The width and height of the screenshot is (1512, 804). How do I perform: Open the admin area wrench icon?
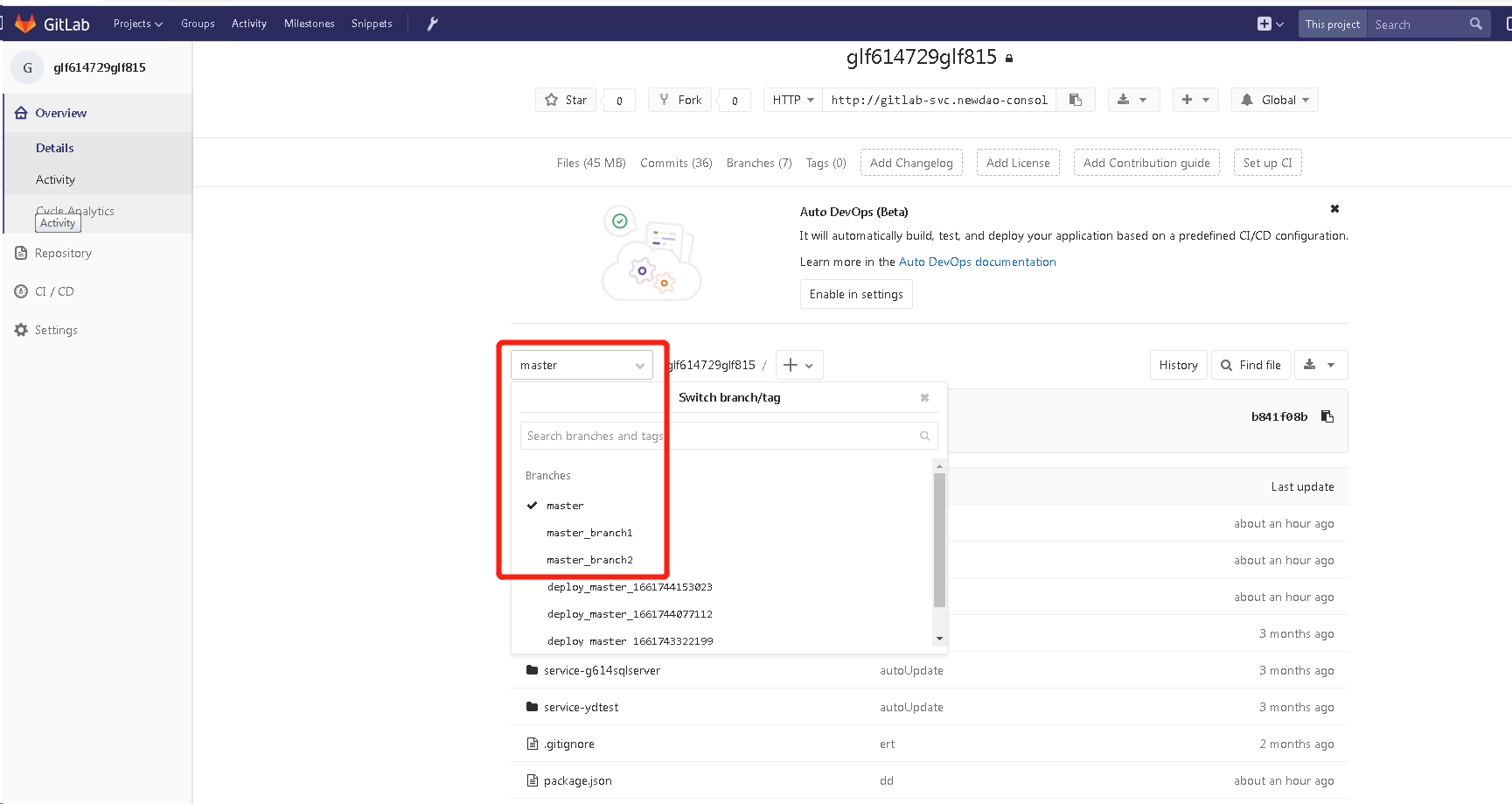pyautogui.click(x=432, y=24)
